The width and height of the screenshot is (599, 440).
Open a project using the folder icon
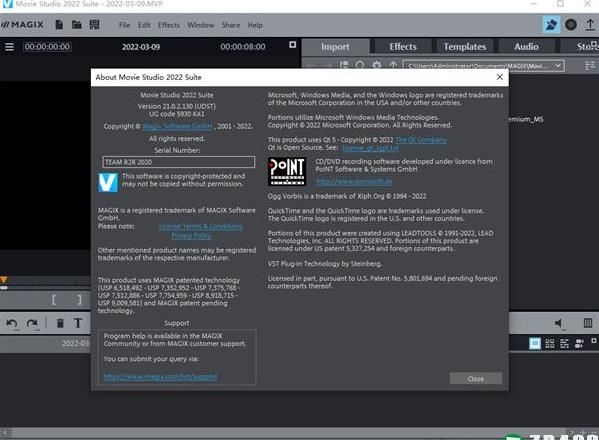tap(77, 25)
